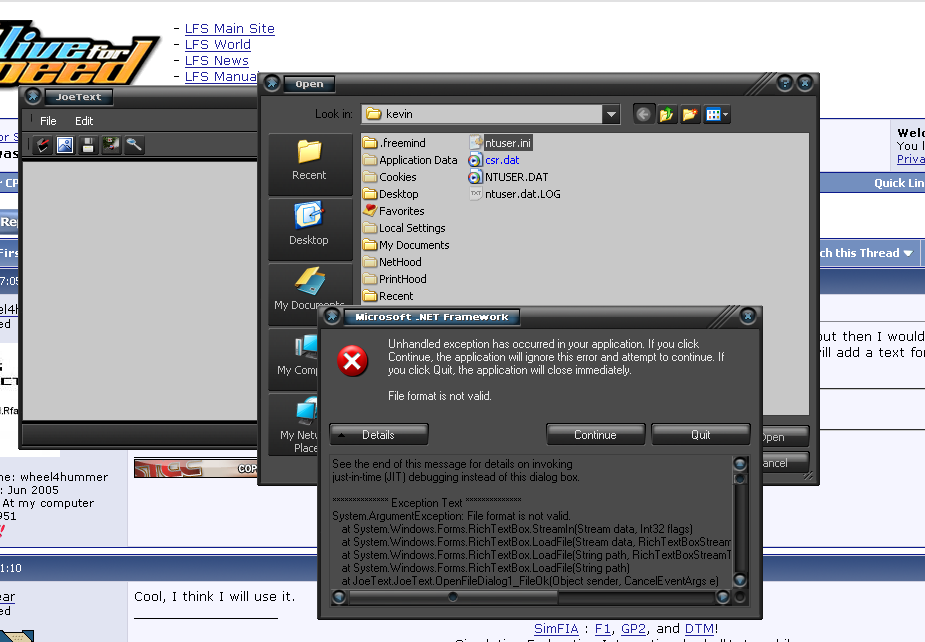Select the Favorites folder
The height and width of the screenshot is (642, 925).
tap(393, 211)
